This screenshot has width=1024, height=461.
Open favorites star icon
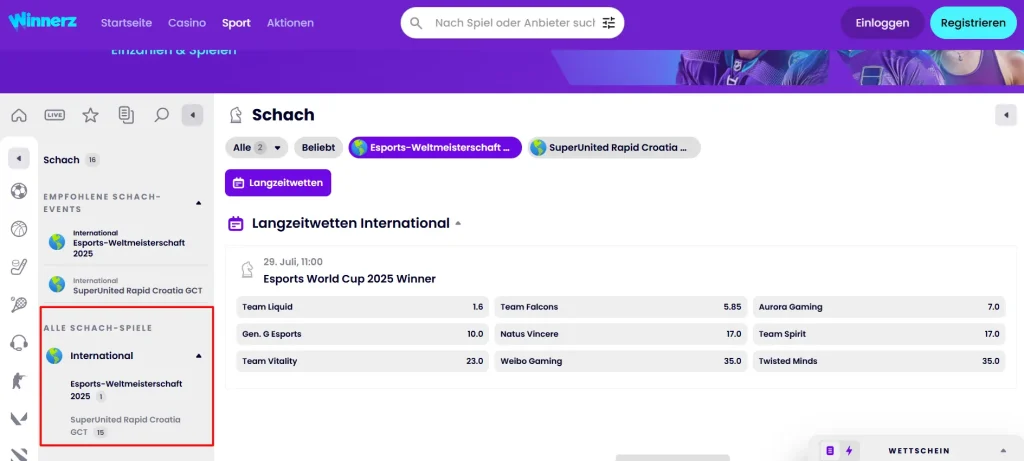[x=90, y=116]
